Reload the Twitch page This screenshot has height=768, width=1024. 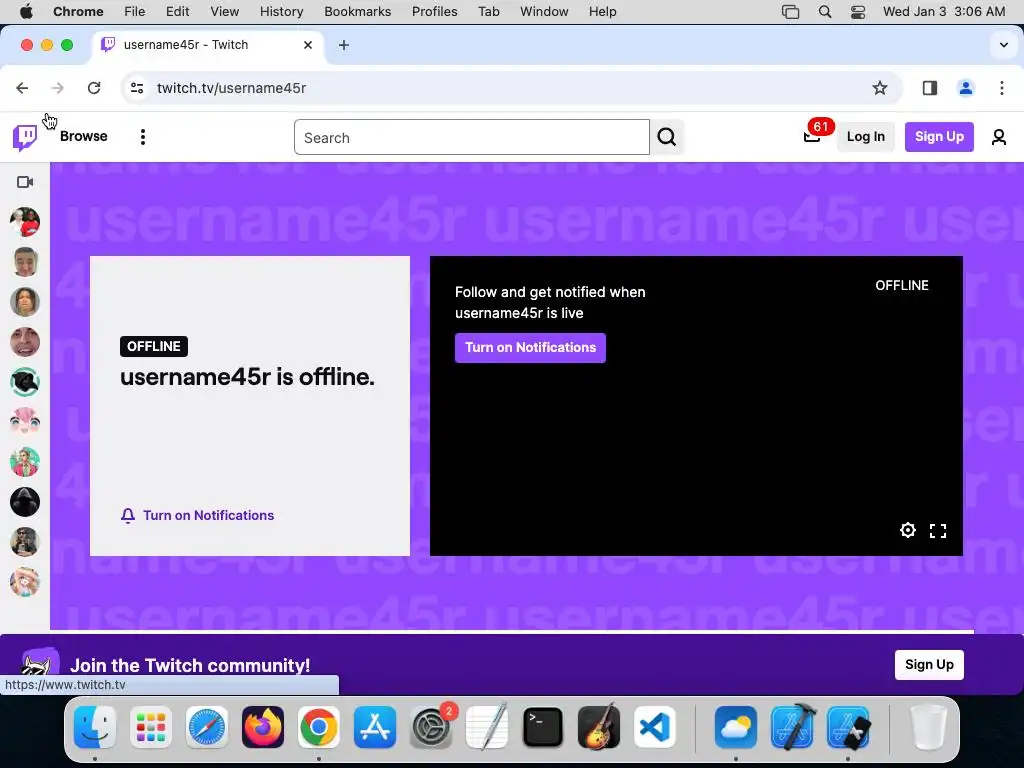(94, 88)
